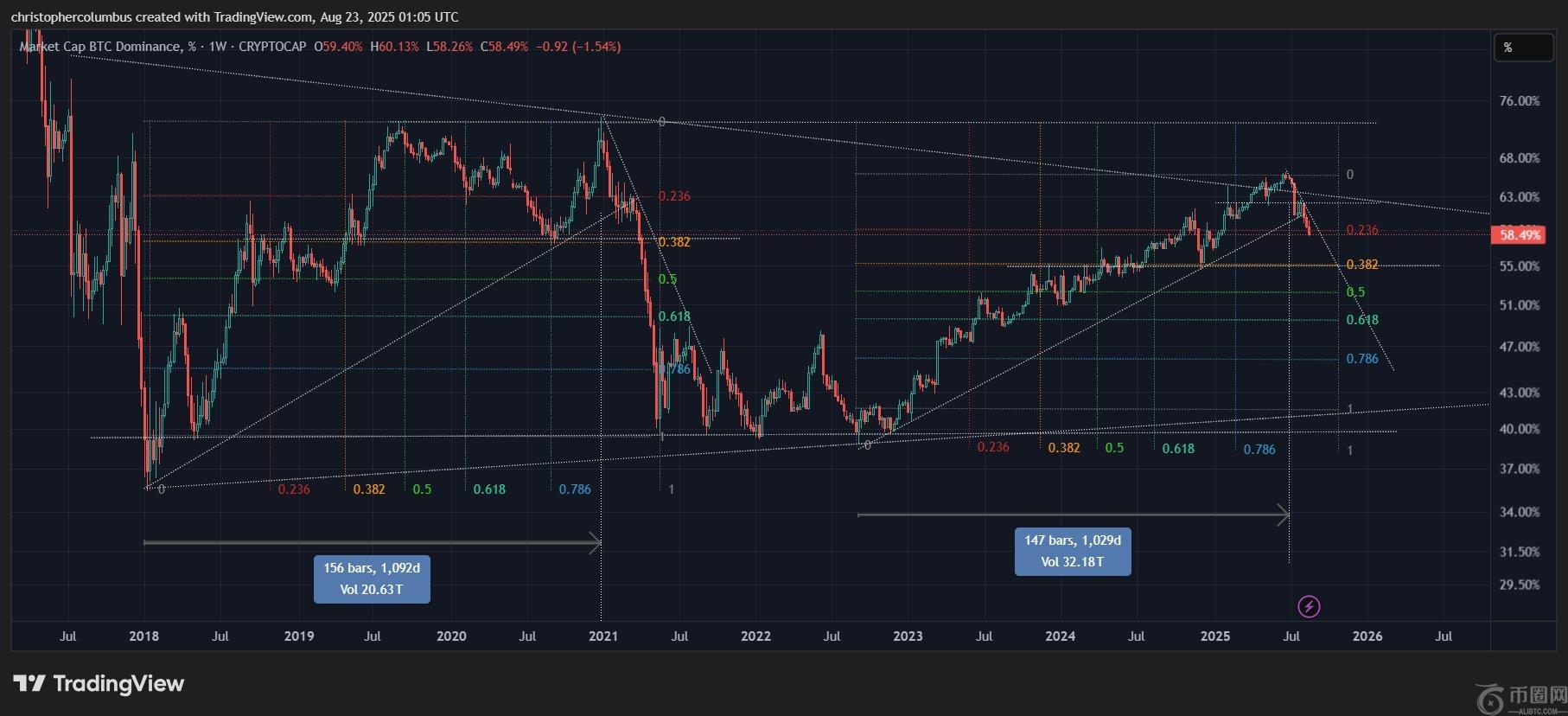1568x716 pixels.
Task: Click the 29.50% price scale label
Action: coord(1519,585)
